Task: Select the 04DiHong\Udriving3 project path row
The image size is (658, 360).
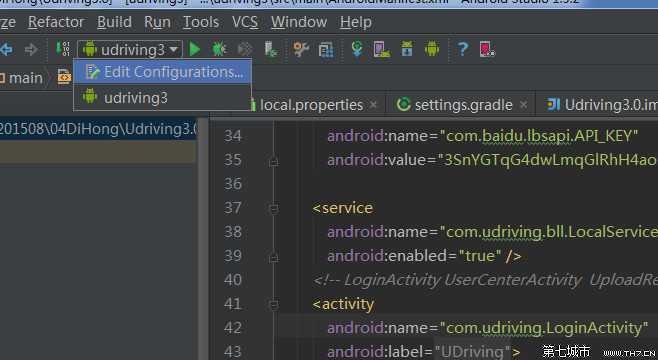Action: (98, 129)
